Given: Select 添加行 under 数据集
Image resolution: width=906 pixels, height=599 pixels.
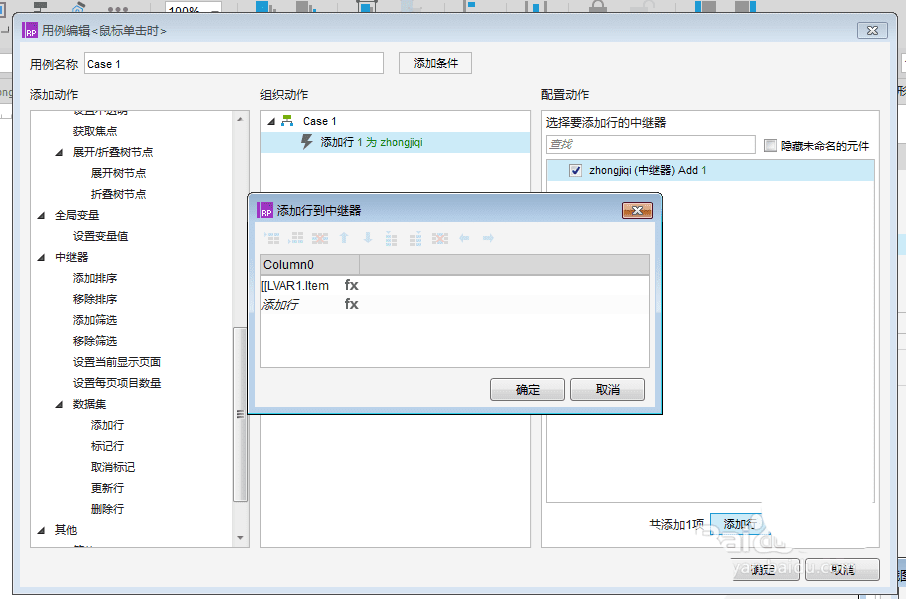Looking at the screenshot, I should point(107,425).
